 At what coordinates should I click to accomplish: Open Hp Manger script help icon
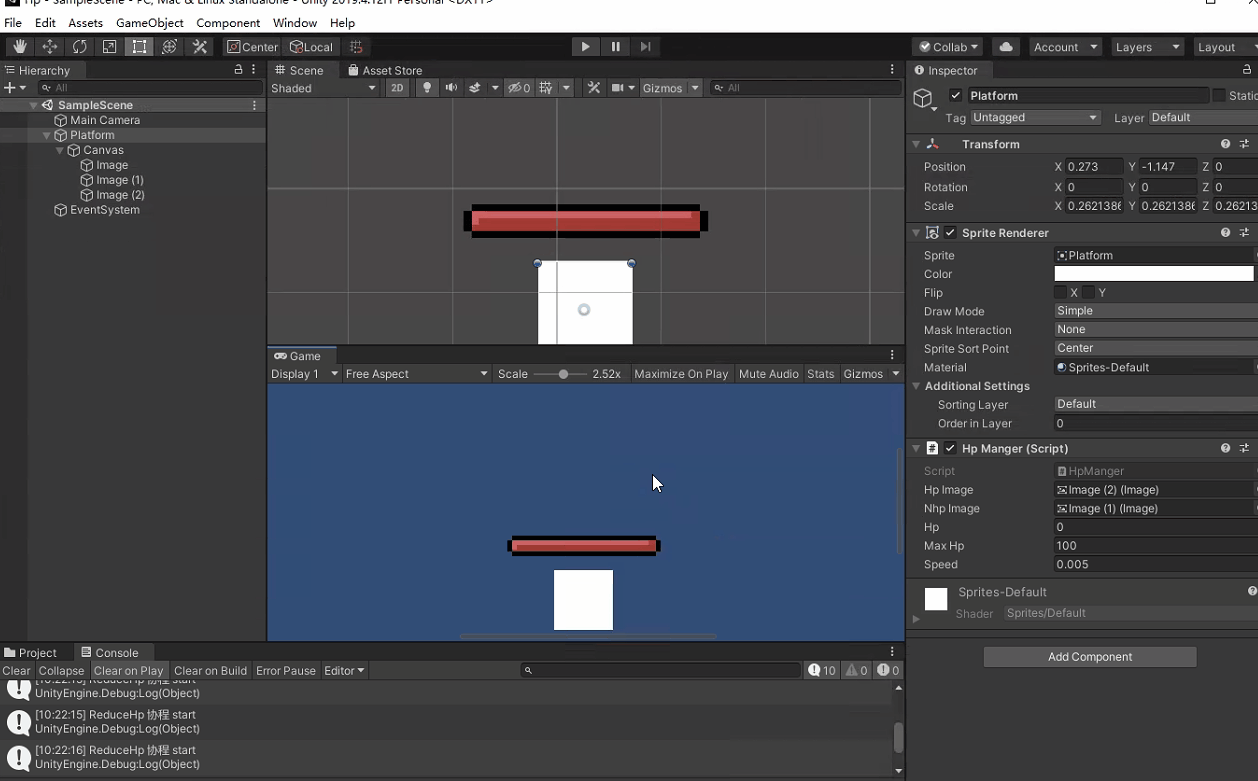[1225, 449]
